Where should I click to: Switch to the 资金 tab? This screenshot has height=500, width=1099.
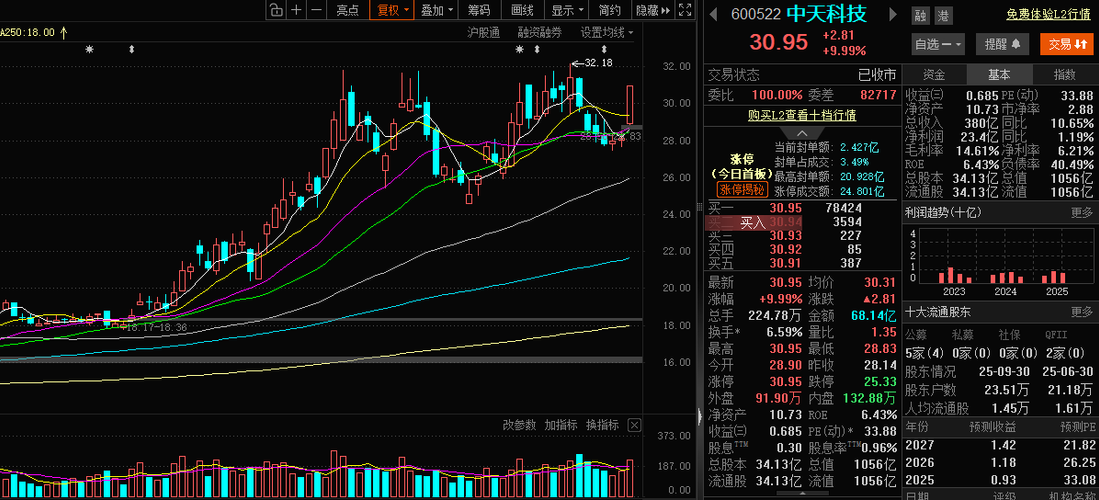click(934, 74)
